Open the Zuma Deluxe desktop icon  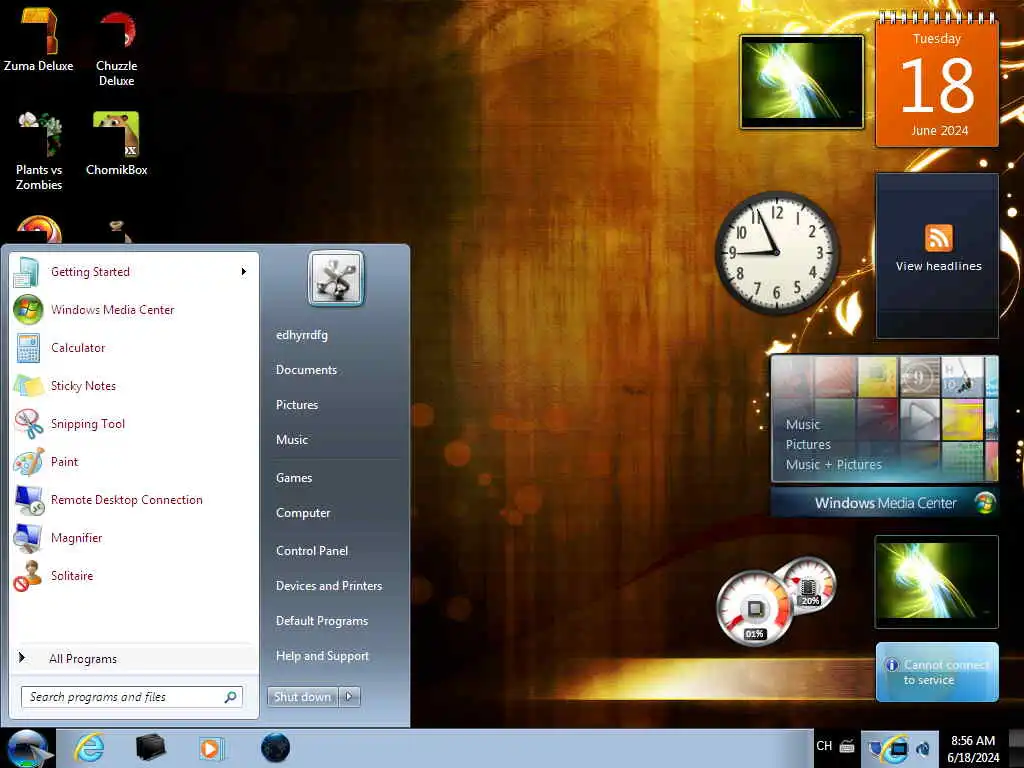39,38
